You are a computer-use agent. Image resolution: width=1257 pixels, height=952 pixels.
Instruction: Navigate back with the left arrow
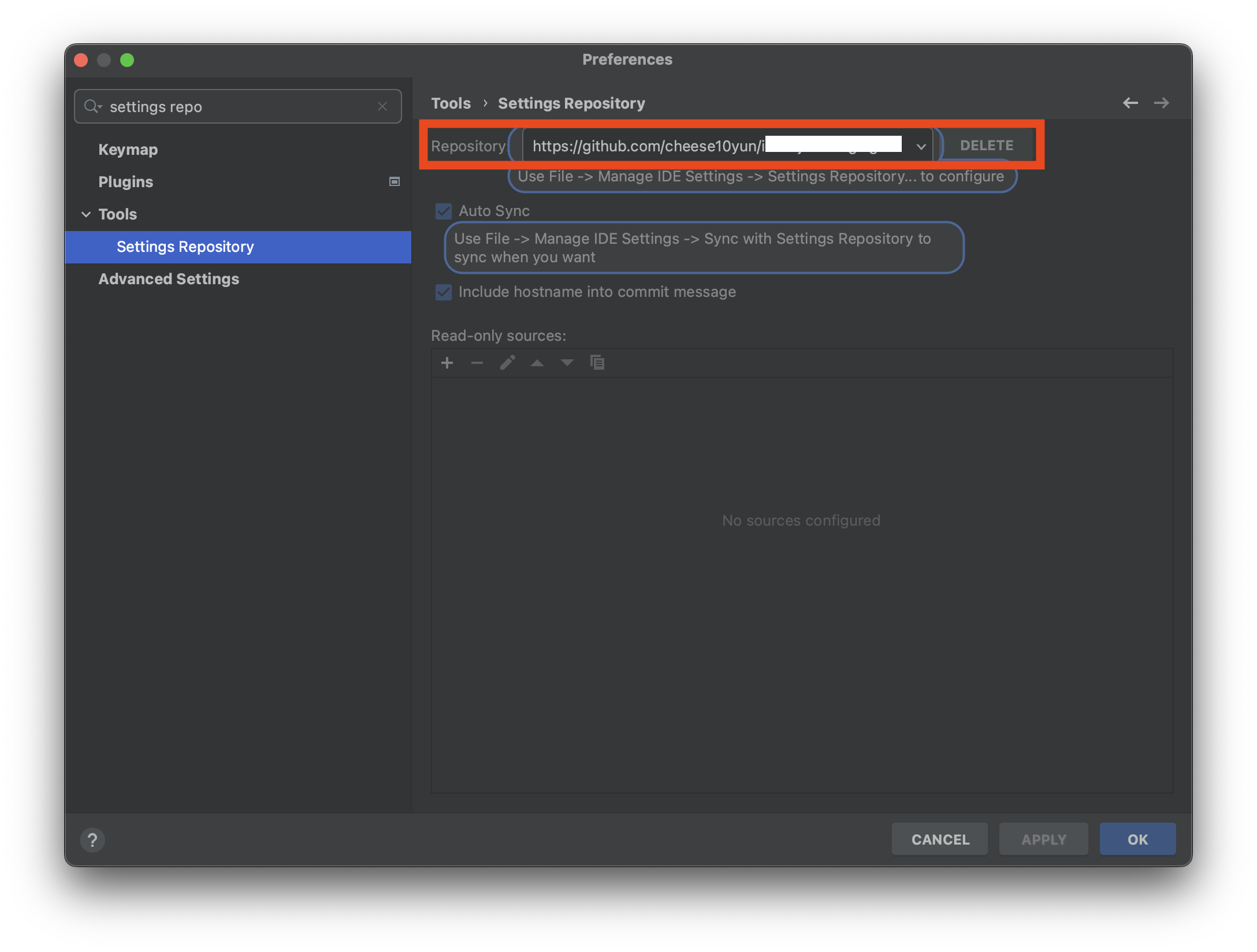(1130, 103)
